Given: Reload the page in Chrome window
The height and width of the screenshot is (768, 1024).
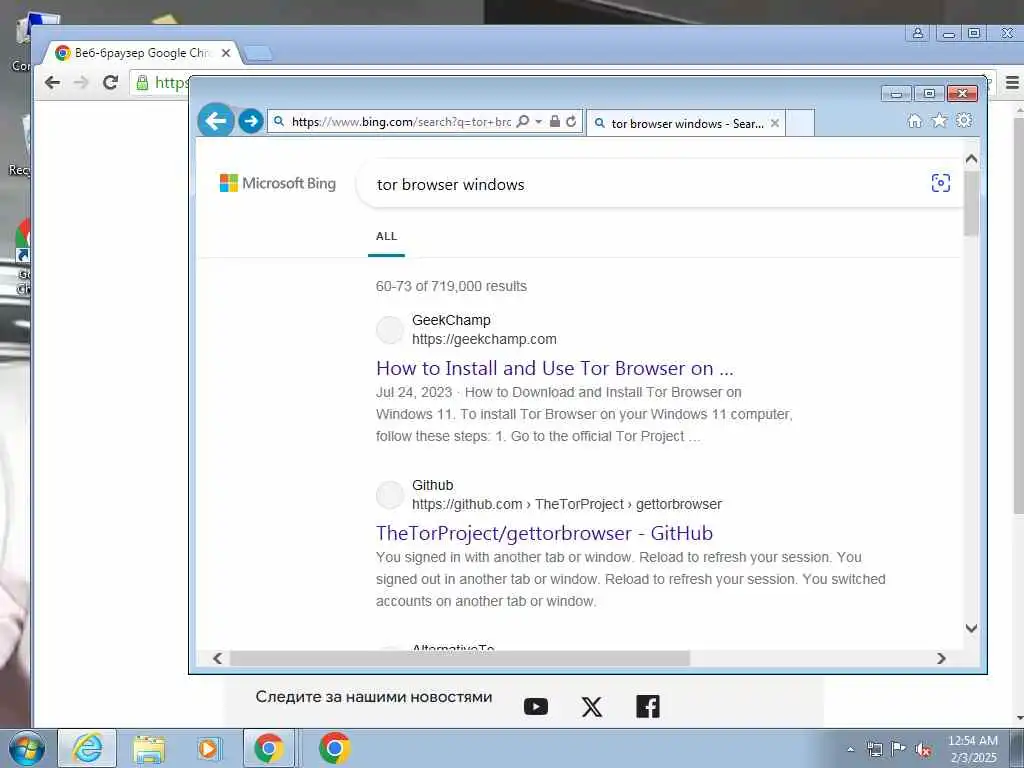Looking at the screenshot, I should pyautogui.click(x=110, y=82).
